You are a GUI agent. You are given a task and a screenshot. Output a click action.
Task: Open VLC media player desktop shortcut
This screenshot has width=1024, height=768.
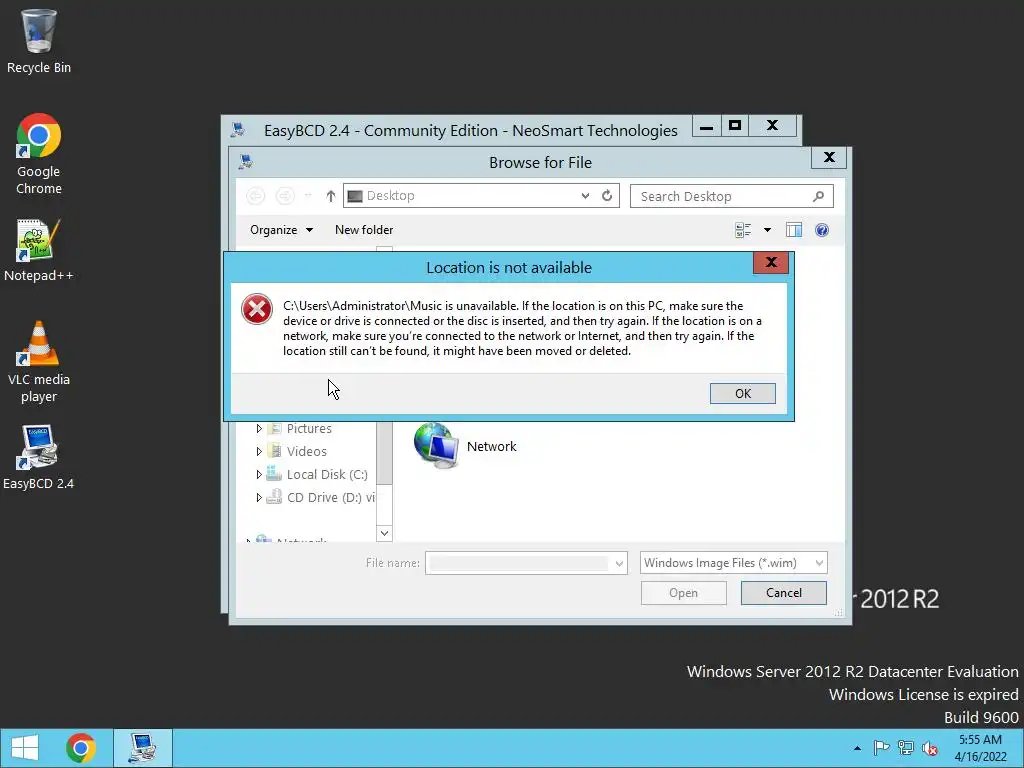click(x=39, y=362)
